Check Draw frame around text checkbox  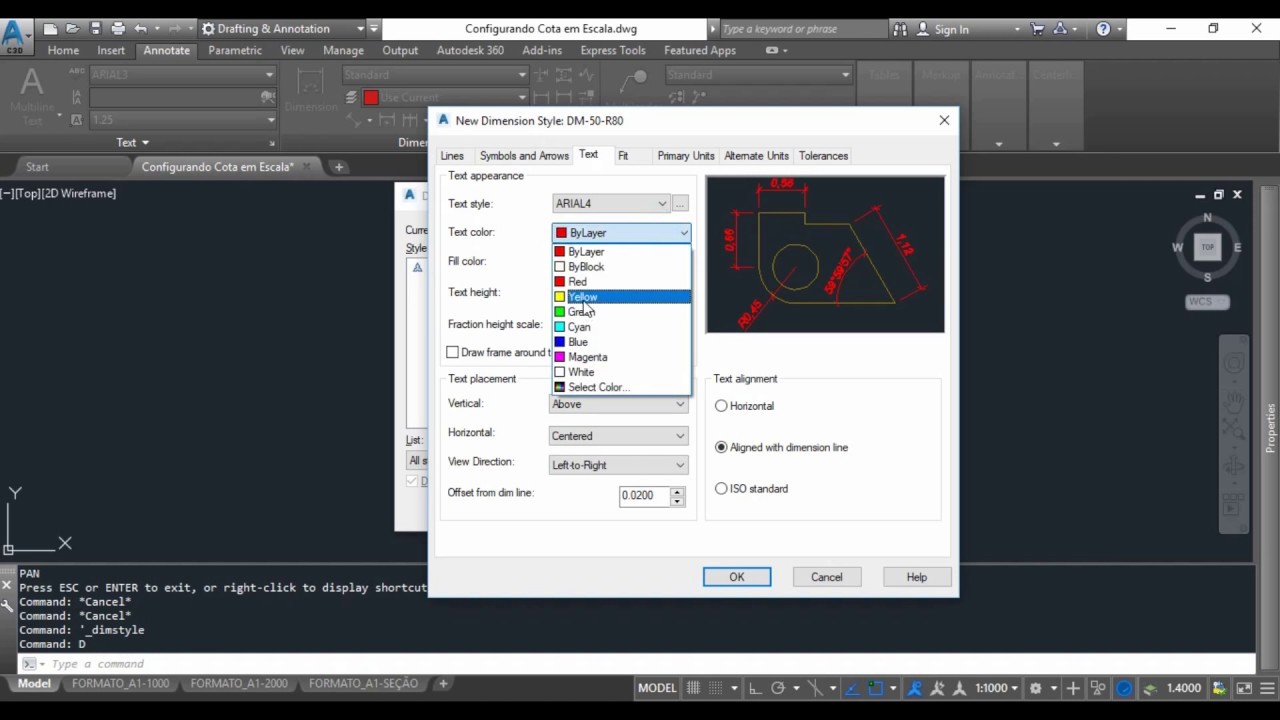pos(452,352)
